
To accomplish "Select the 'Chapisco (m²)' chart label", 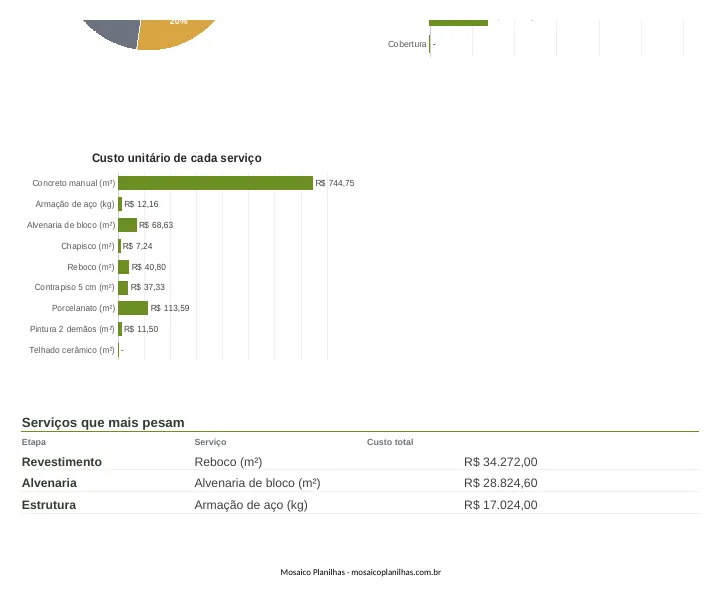I will [x=88, y=246].
